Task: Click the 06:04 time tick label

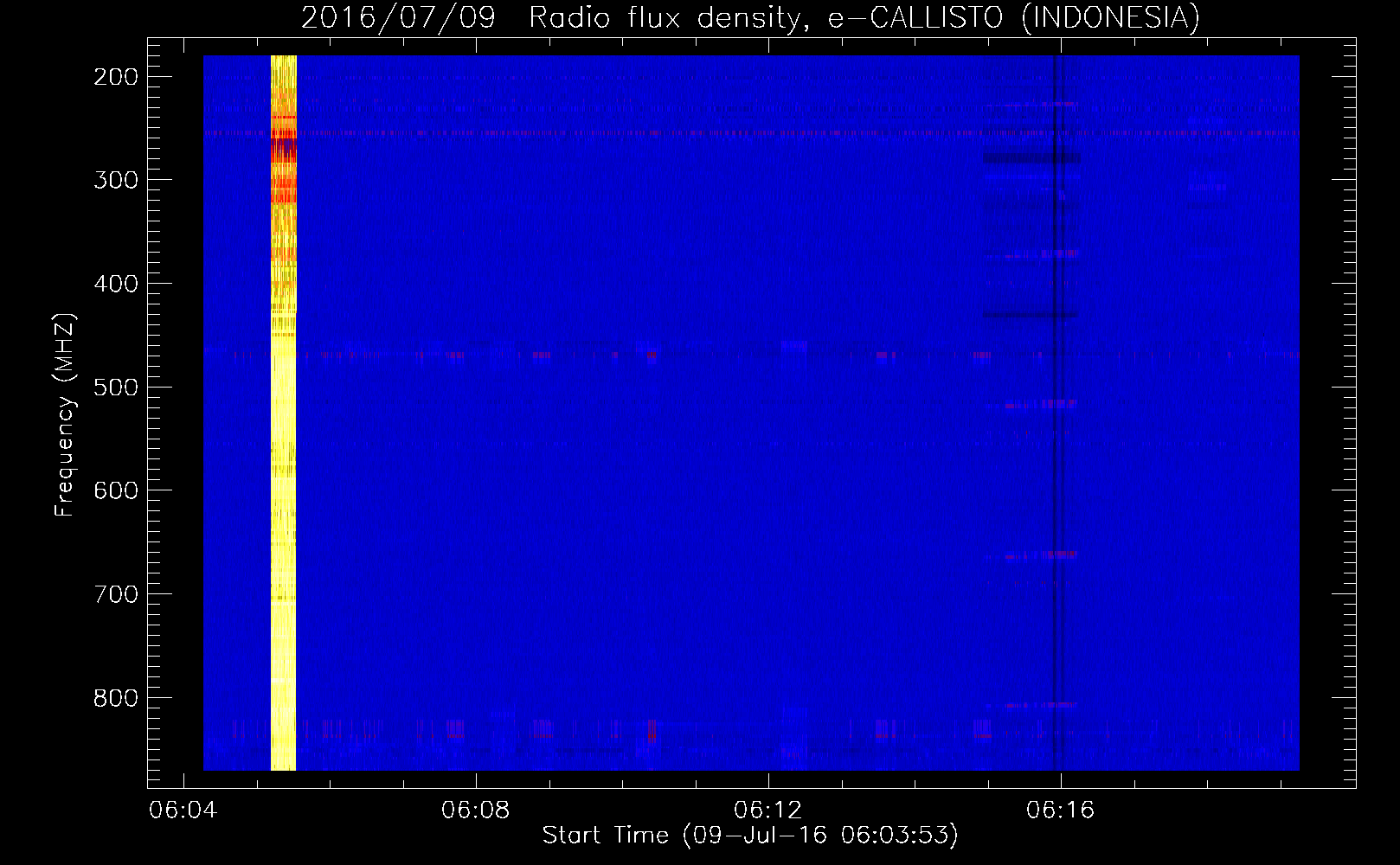Action: [x=183, y=811]
